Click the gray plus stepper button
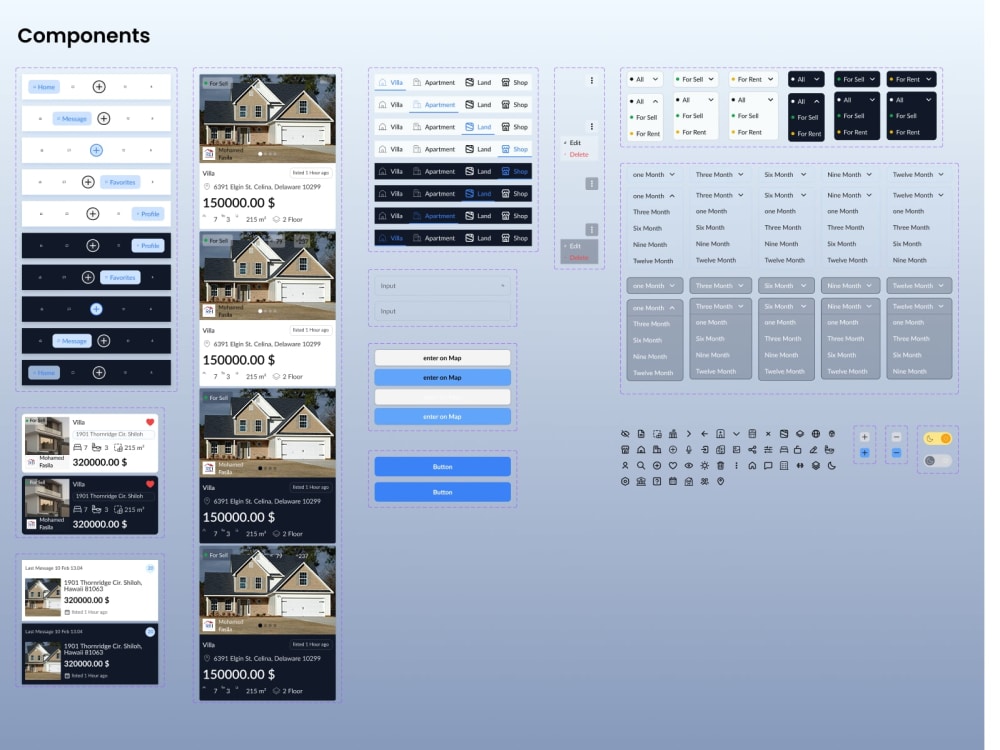The image size is (1000, 750). coord(864,437)
